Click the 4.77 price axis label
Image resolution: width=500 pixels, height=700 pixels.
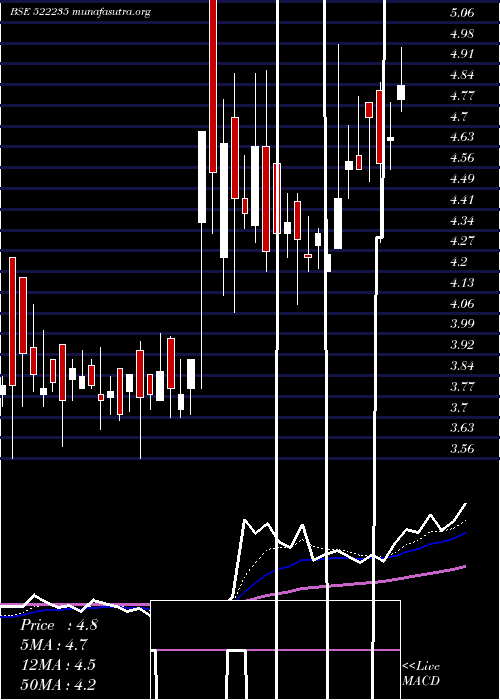[462, 96]
